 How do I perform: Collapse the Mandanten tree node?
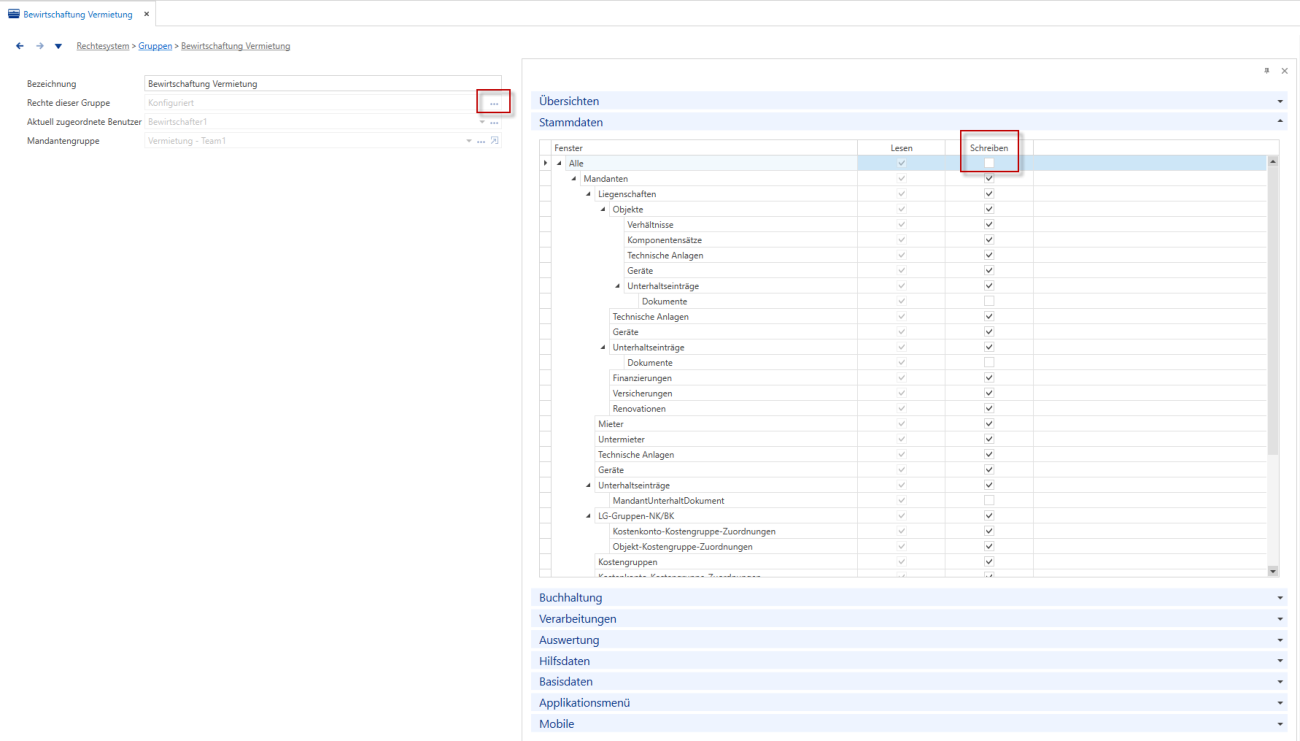pyautogui.click(x=574, y=179)
